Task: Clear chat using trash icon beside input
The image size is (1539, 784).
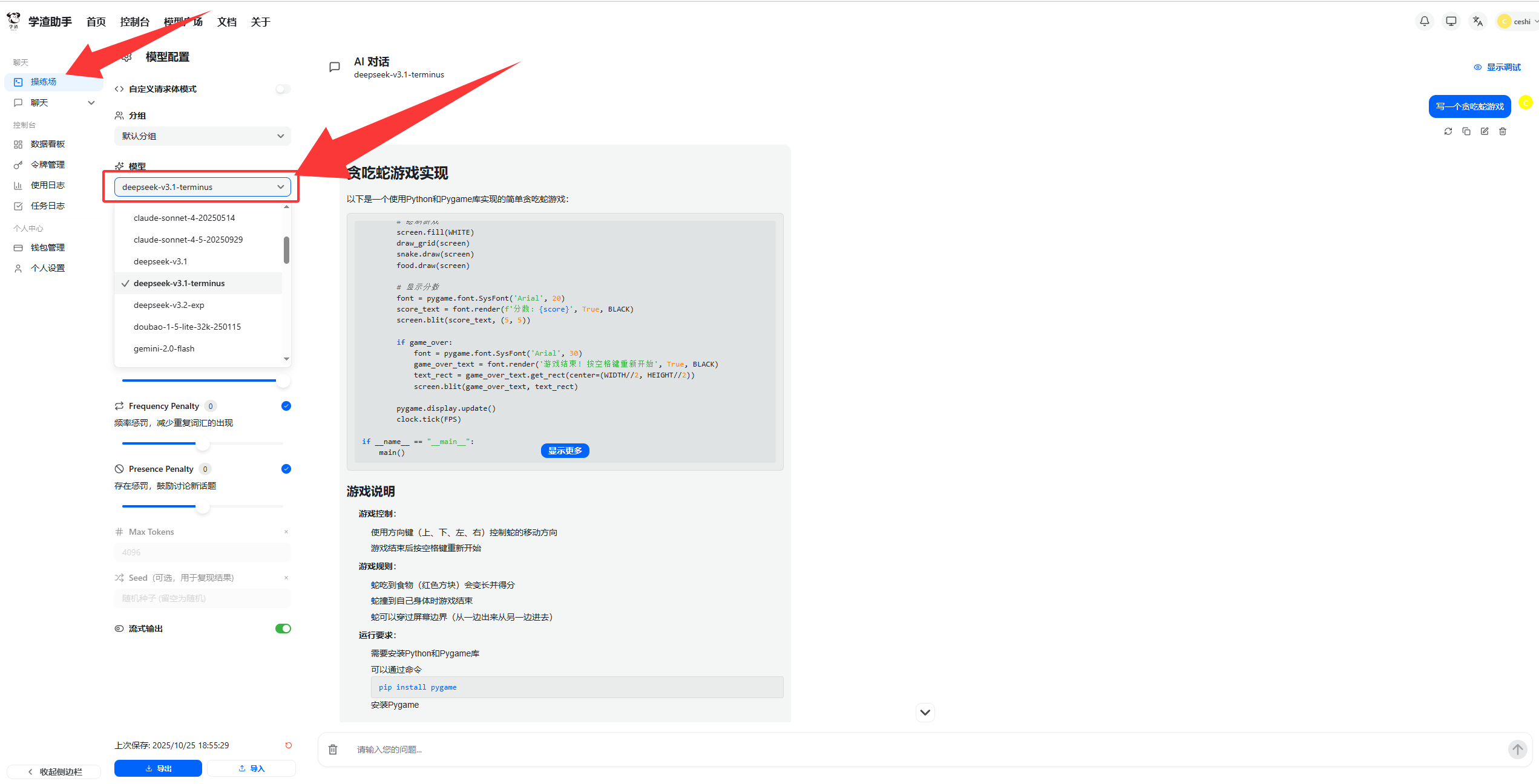Action: 333,750
